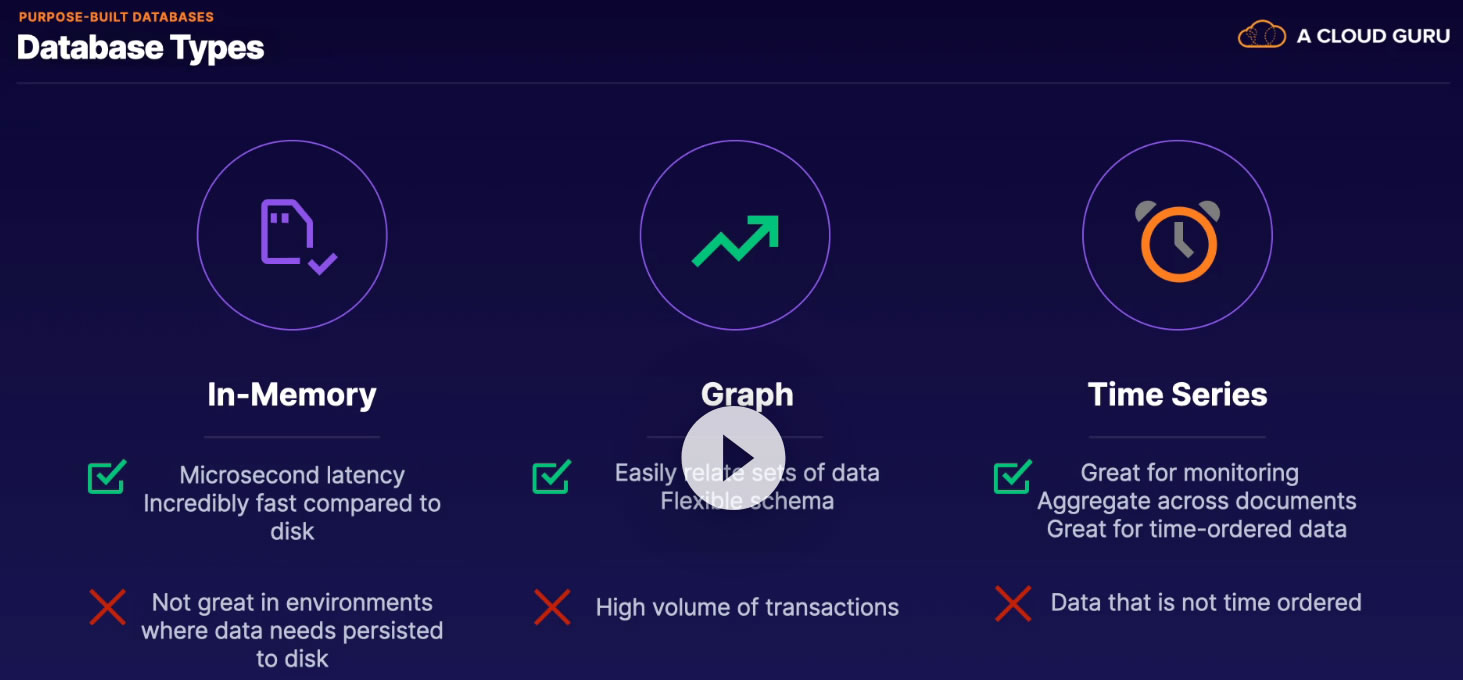Click the Graph heading

coord(747,394)
